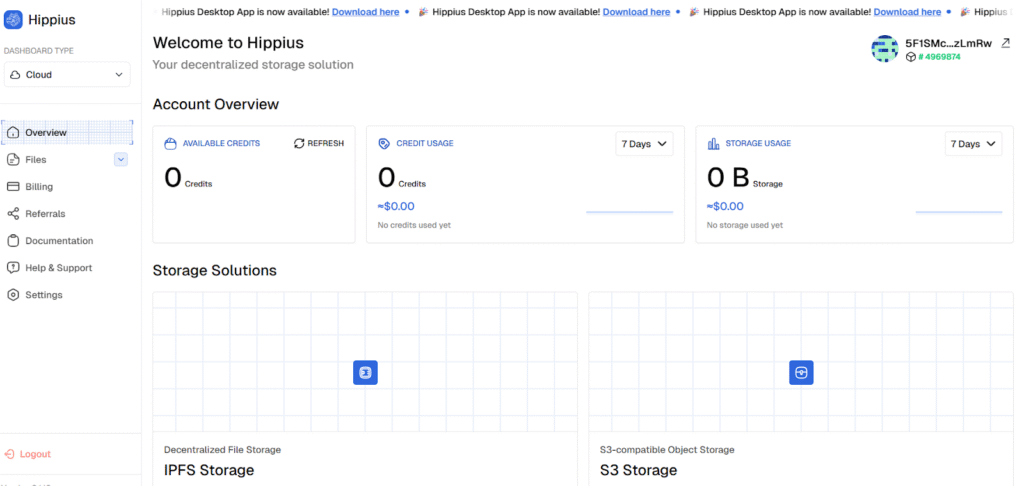
Task: Click the IPFS Storage center icon
Action: click(365, 373)
